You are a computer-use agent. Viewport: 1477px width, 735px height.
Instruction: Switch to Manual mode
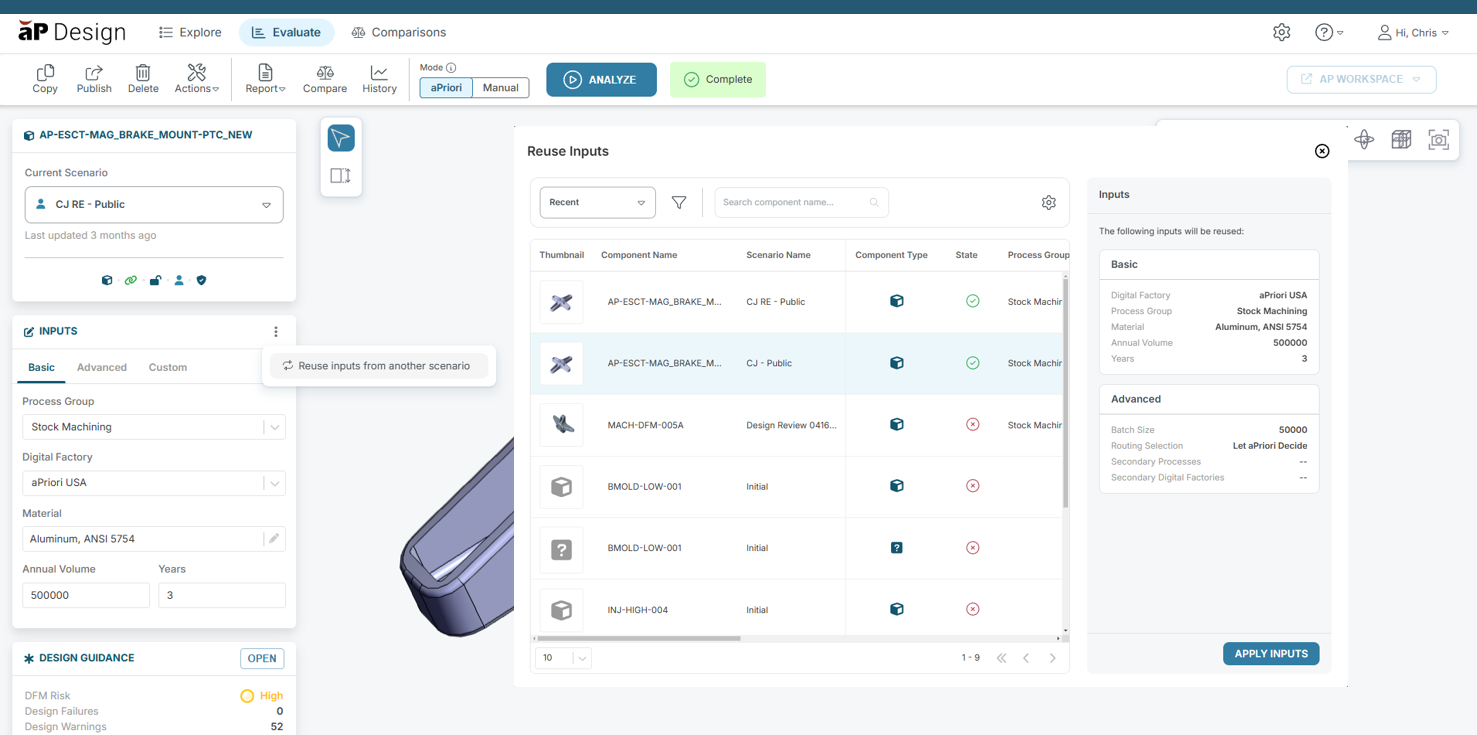tap(500, 88)
